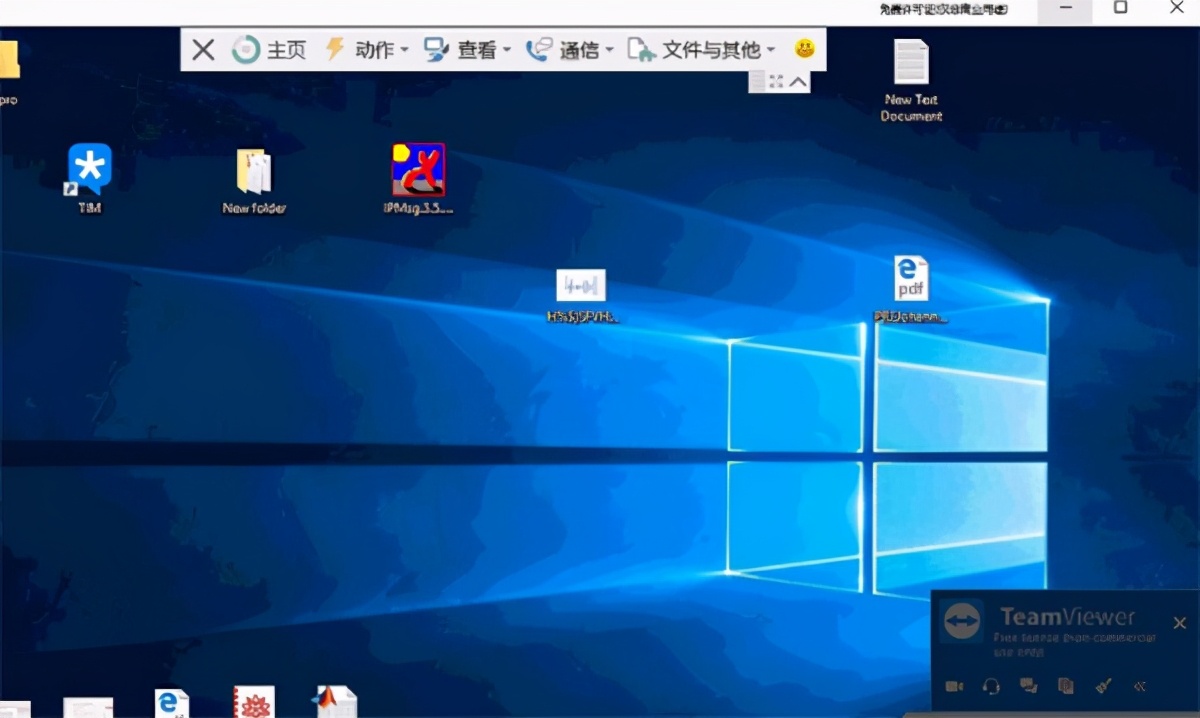The image size is (1200, 718).
Task: Start a video call from the TeamViewer panel
Action: [953, 687]
